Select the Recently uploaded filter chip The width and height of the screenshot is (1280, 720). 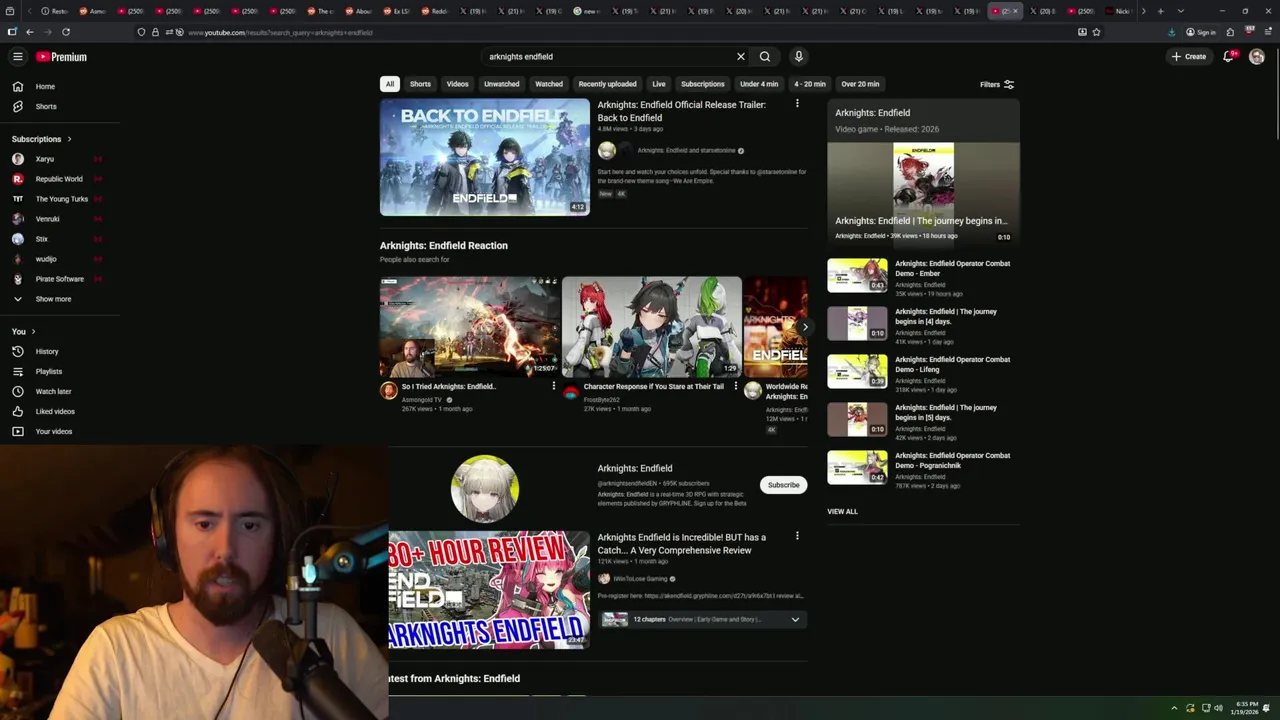(607, 84)
